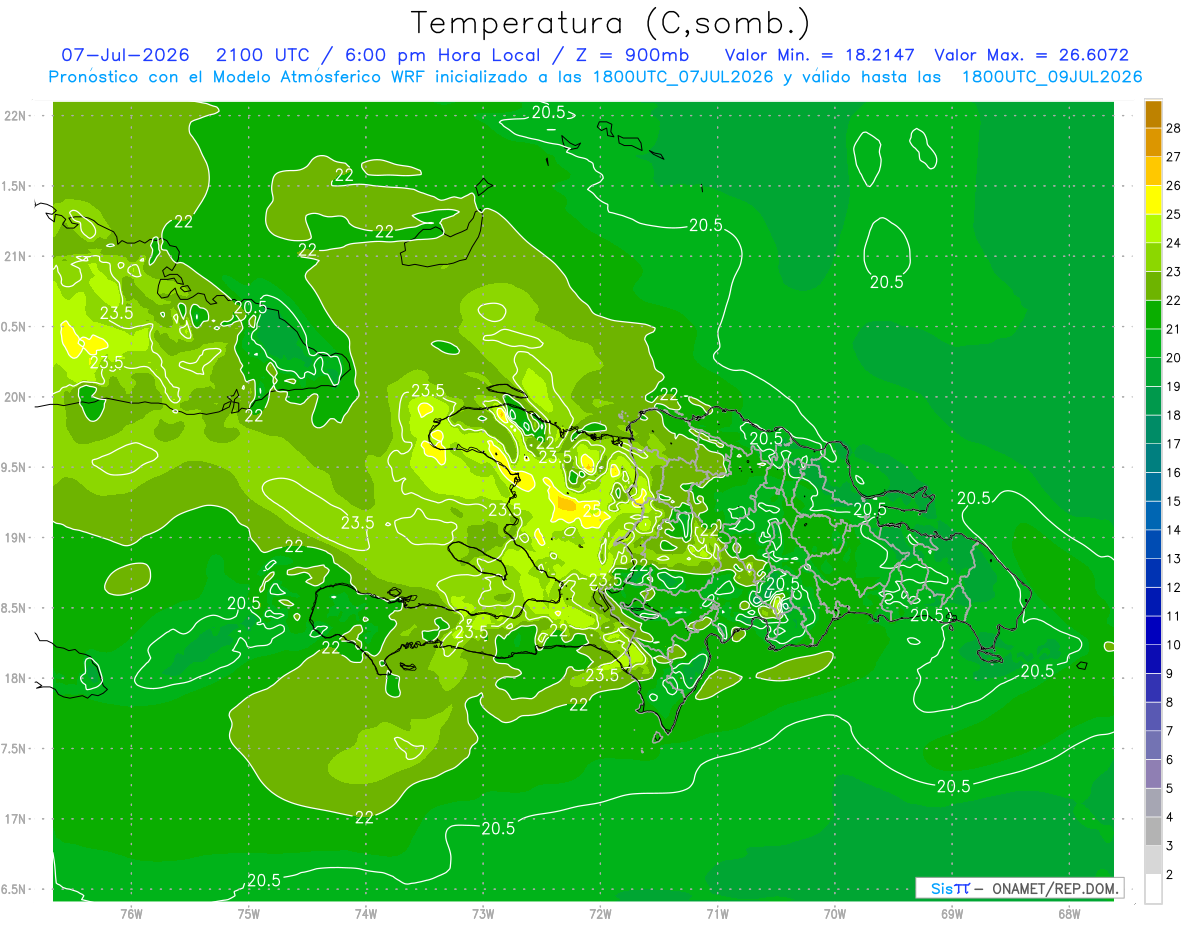Click the legend scale number 16
The height and width of the screenshot is (927, 1200).
1174,472
